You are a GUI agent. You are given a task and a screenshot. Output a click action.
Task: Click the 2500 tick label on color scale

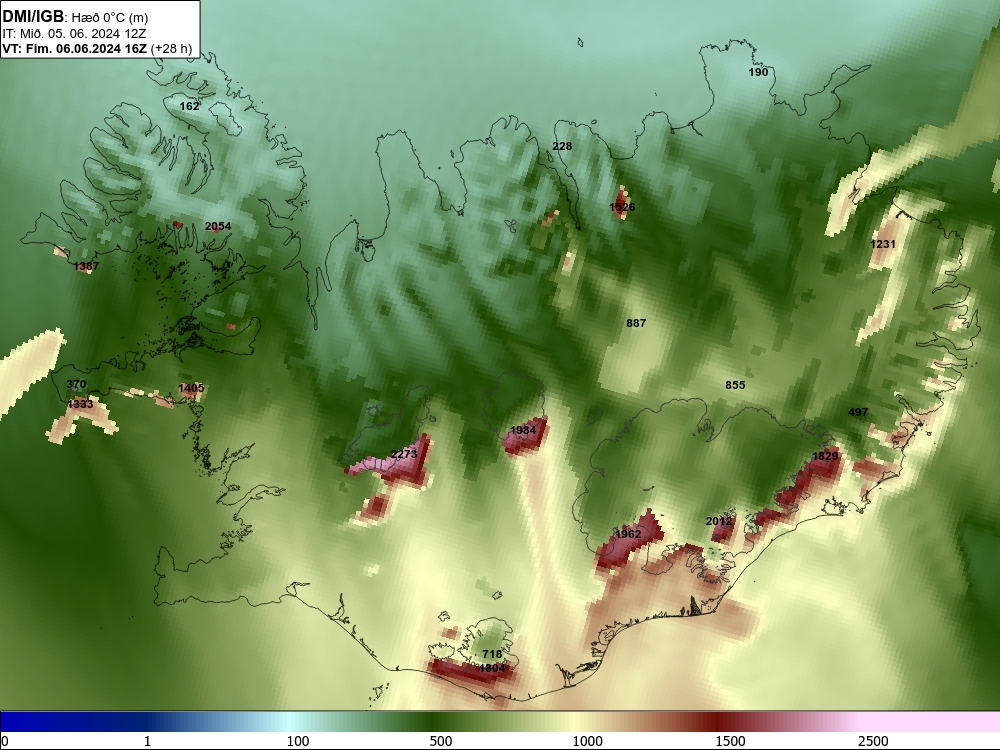click(x=873, y=741)
